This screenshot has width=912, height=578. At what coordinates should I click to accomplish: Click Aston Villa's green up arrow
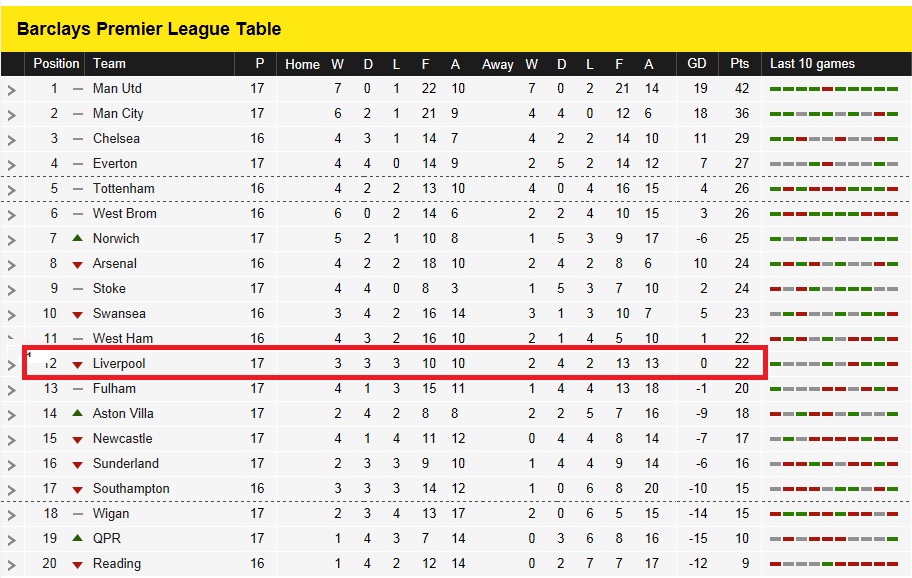[x=77, y=413]
